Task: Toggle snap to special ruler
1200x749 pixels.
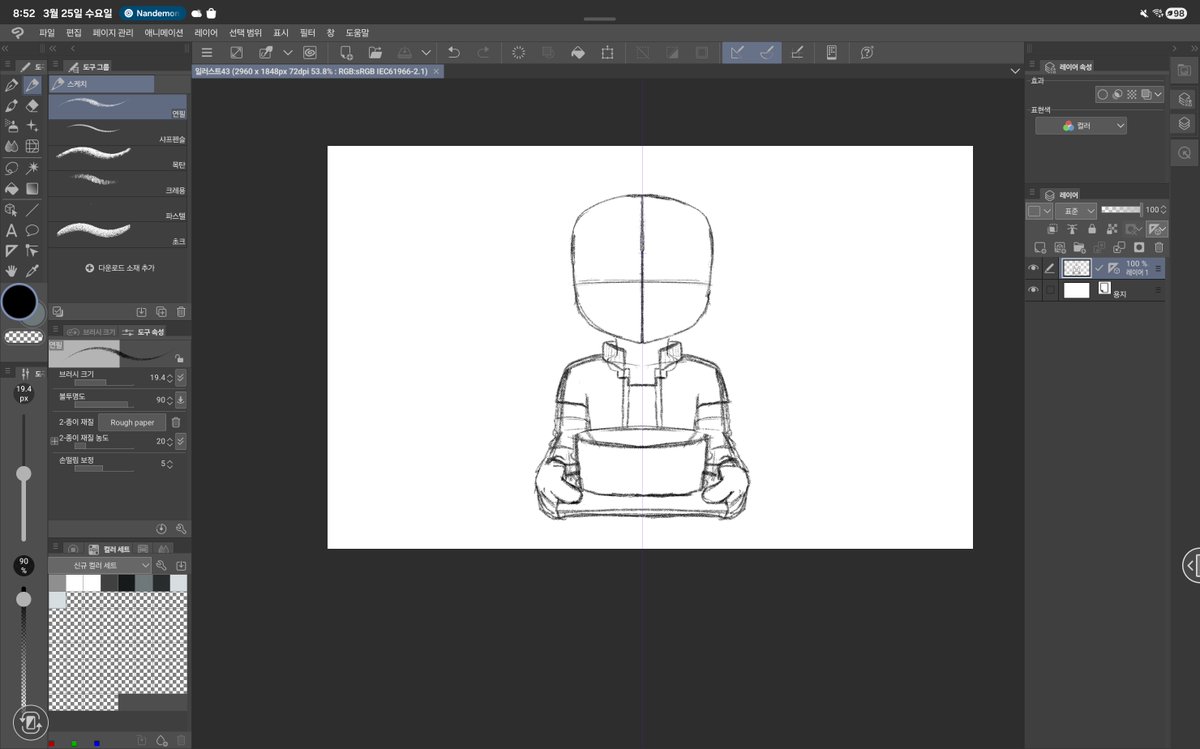Action: [767, 52]
